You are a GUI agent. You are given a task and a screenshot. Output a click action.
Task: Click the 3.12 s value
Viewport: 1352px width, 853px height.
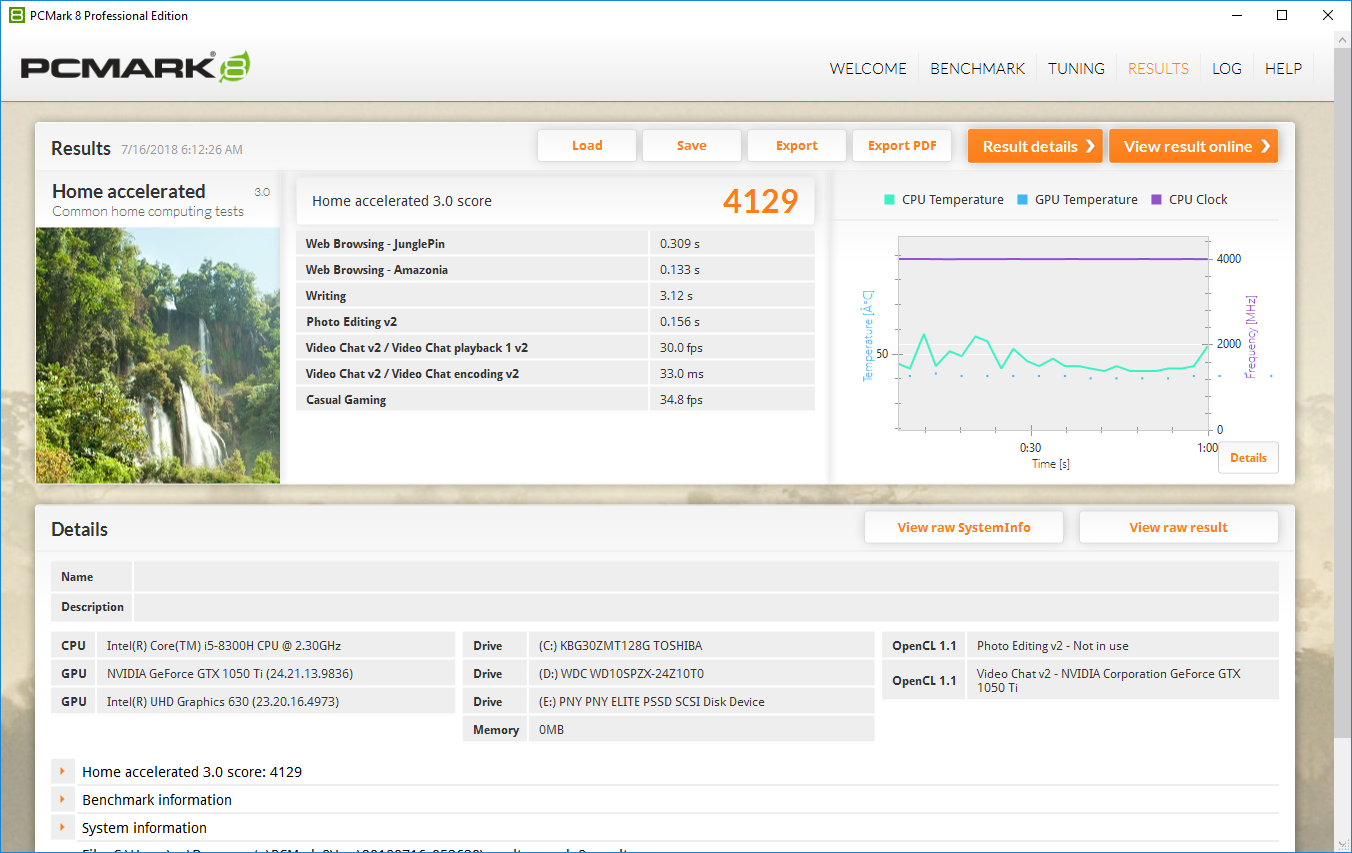[x=676, y=296]
